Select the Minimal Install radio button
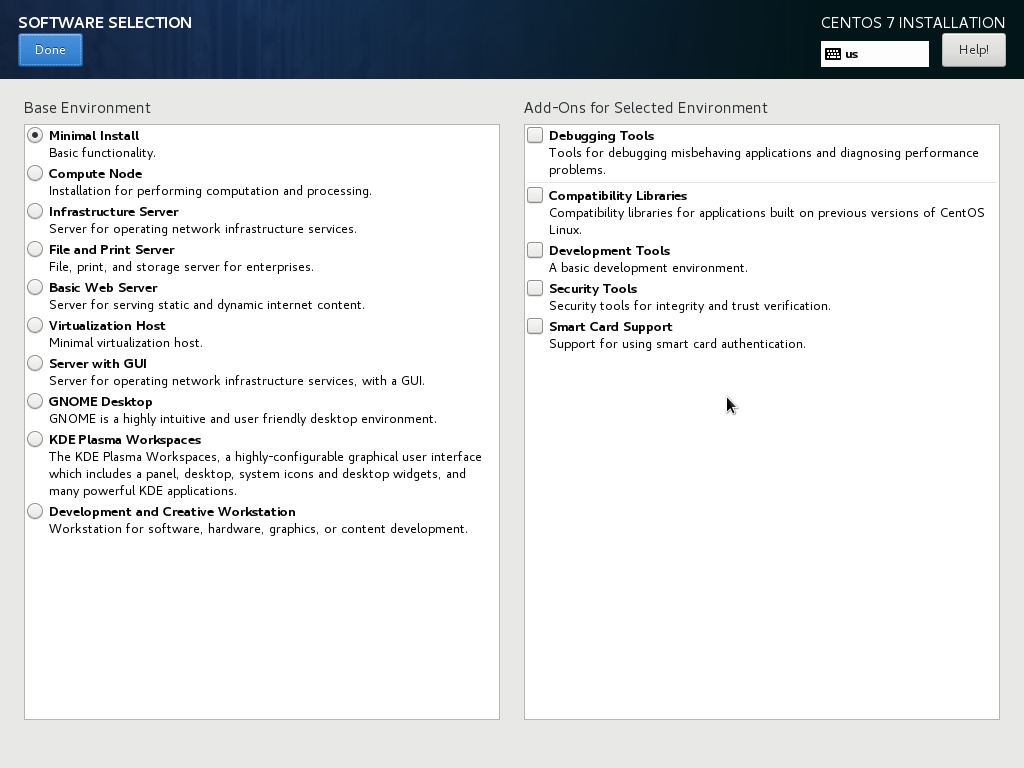 click(35, 135)
